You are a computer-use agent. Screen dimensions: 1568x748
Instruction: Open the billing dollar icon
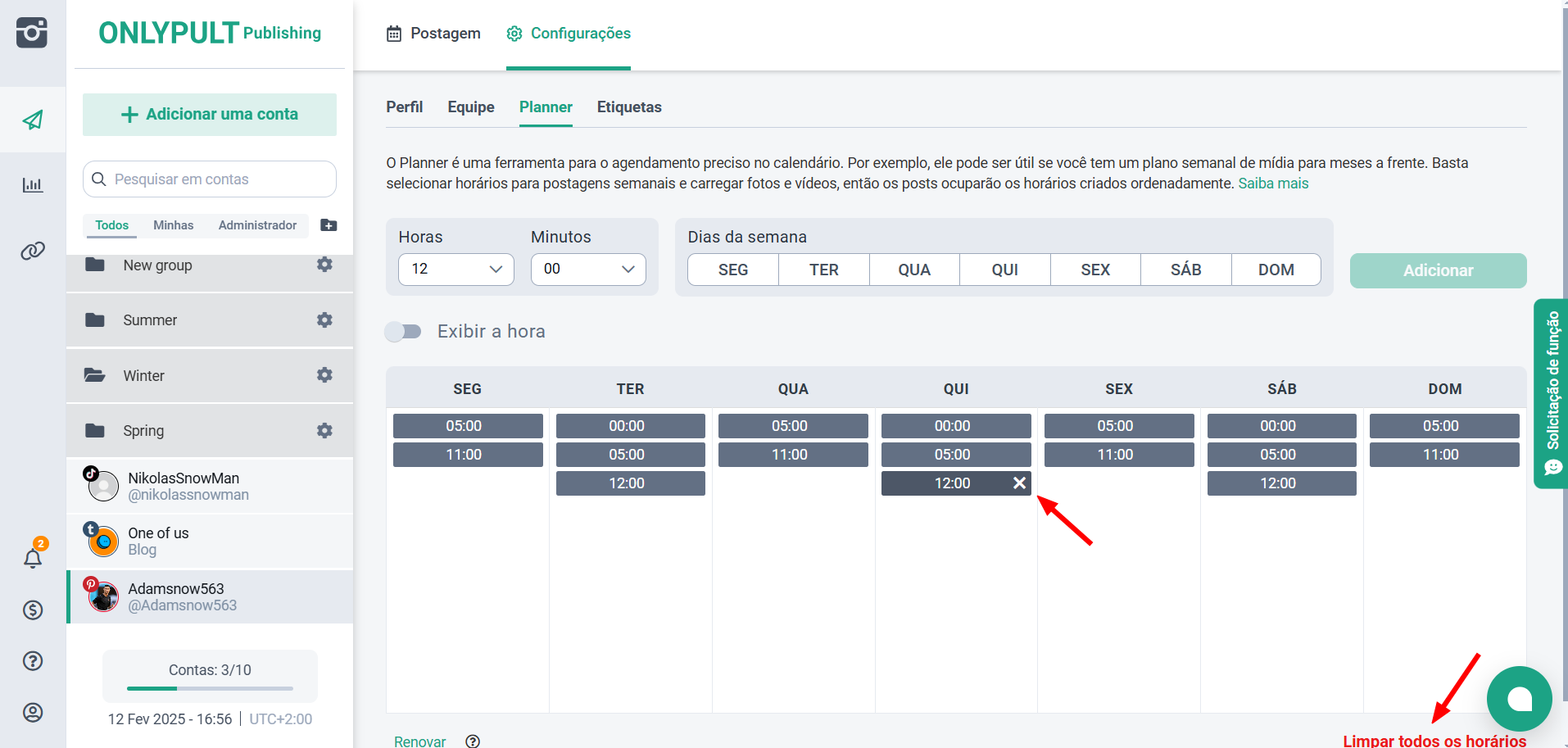33,610
